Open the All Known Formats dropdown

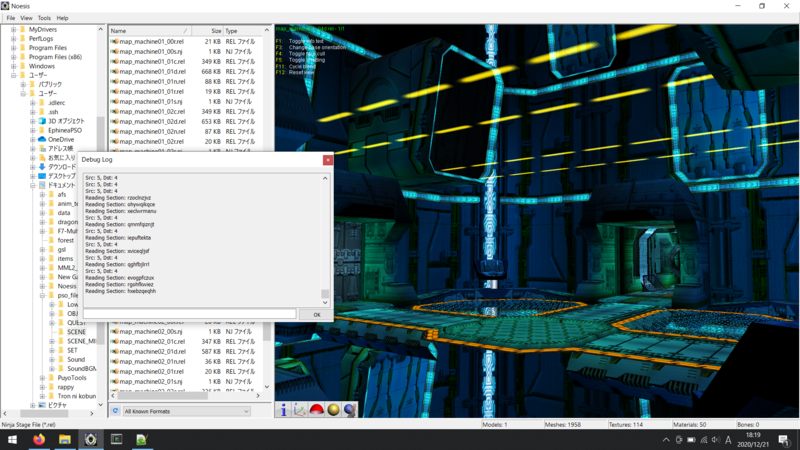[x=186, y=411]
